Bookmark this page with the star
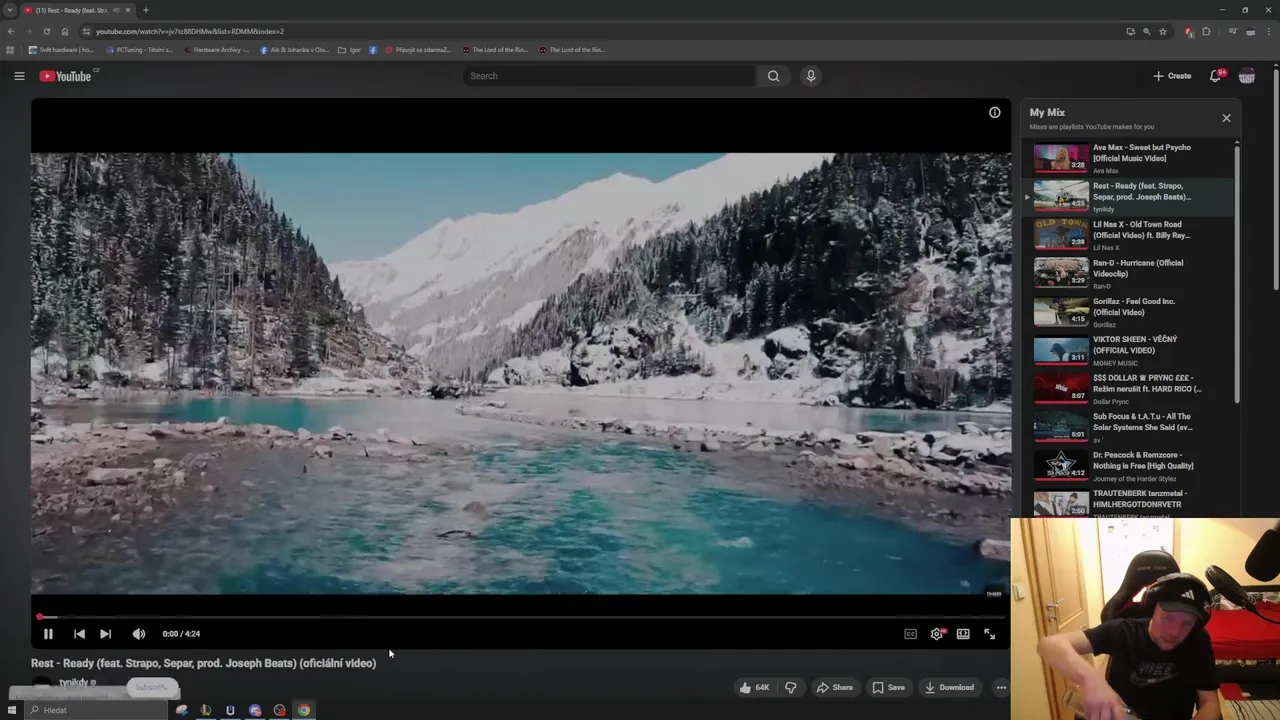This screenshot has width=1280, height=720. pyautogui.click(x=1163, y=31)
